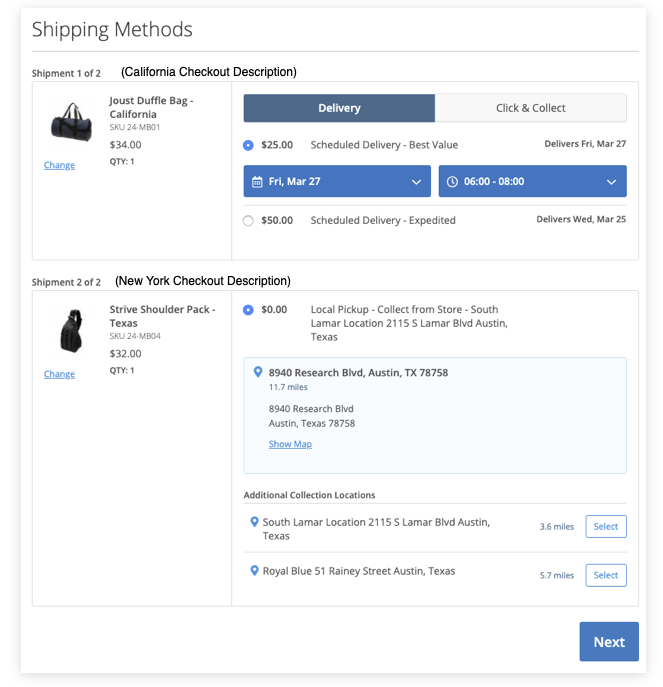
Task: Click the calendar icon beside Fri, Mar 27
Action: click(257, 182)
